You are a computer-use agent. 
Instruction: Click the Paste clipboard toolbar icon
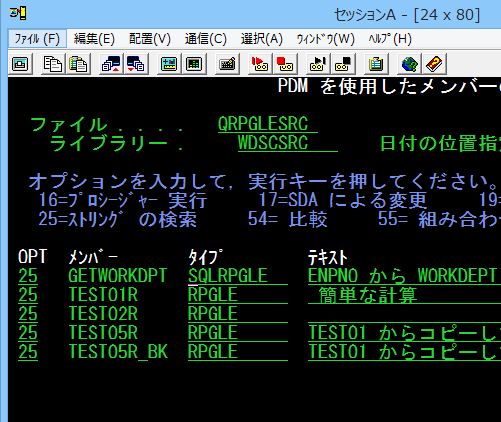point(78,63)
